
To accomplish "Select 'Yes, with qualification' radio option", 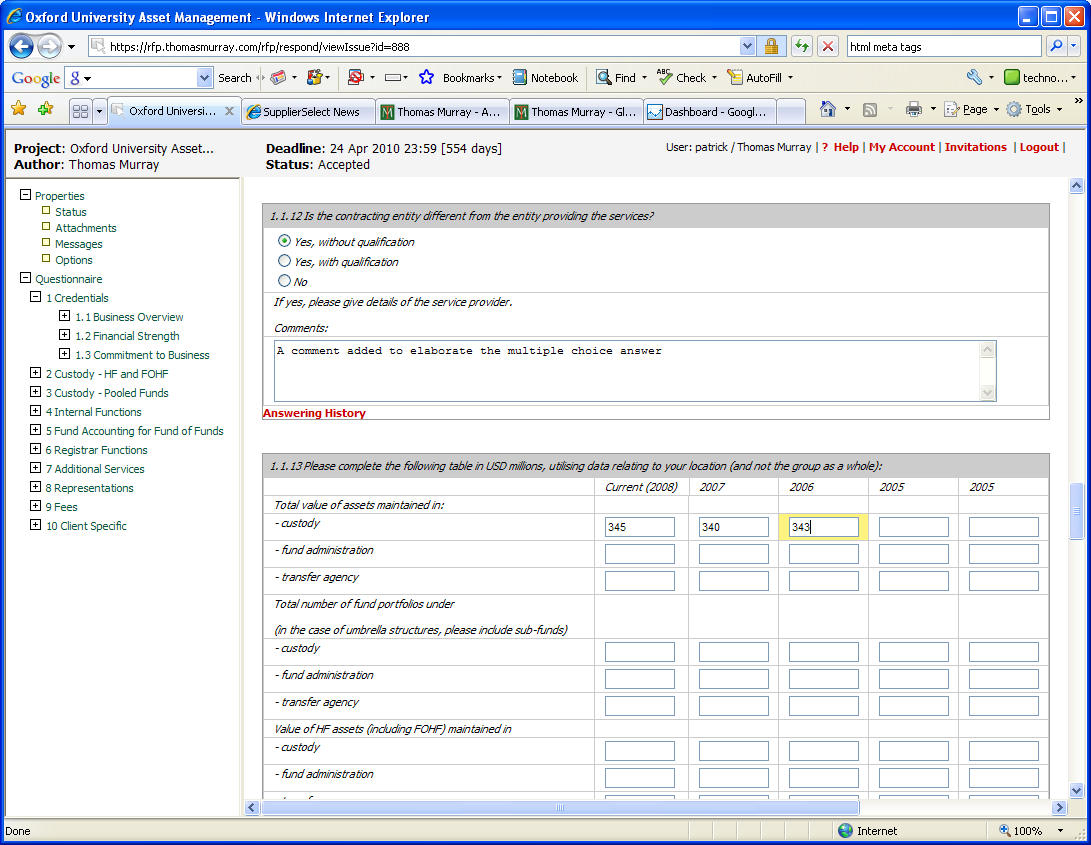I will tap(284, 261).
